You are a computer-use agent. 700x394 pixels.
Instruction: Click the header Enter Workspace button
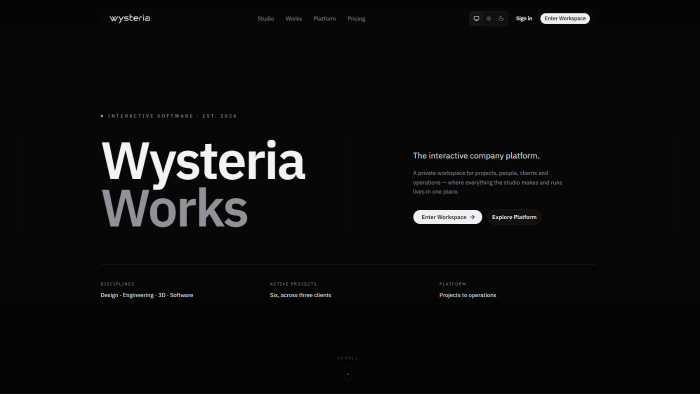pyautogui.click(x=565, y=18)
